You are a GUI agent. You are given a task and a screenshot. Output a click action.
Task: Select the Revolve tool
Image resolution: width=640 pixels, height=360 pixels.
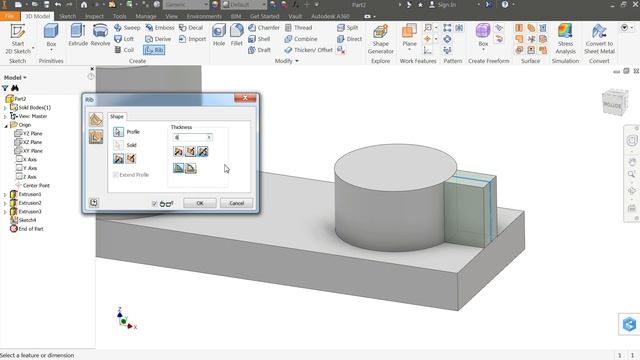tap(100, 35)
